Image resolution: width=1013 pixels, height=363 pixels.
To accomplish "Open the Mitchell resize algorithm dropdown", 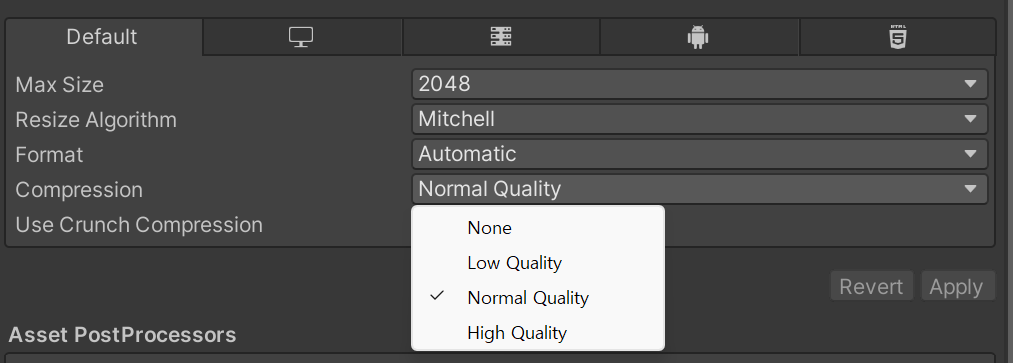I will point(700,119).
